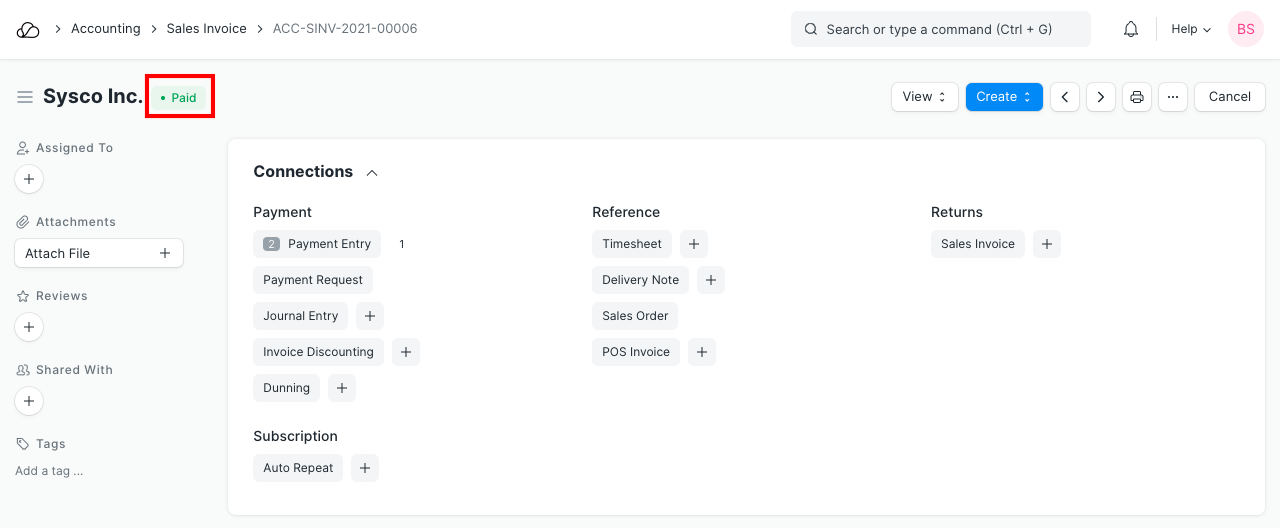Open the Payment Entry connection
Screen dimensions: 1280x528
328,244
